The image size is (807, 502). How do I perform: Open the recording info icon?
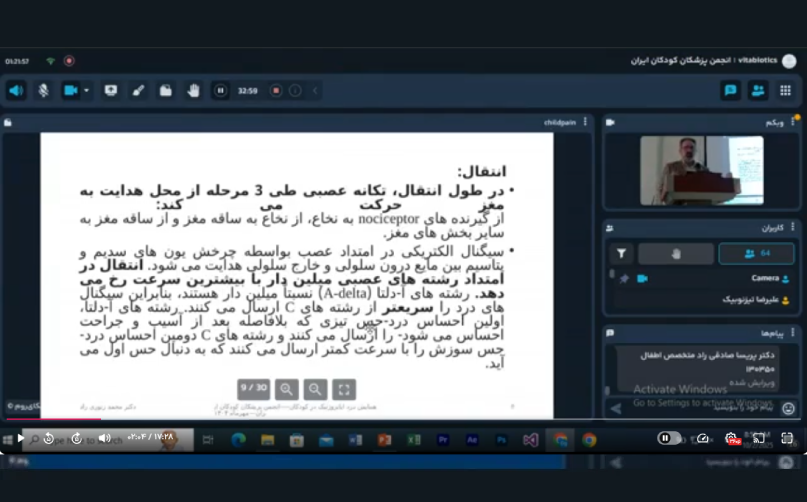point(295,91)
